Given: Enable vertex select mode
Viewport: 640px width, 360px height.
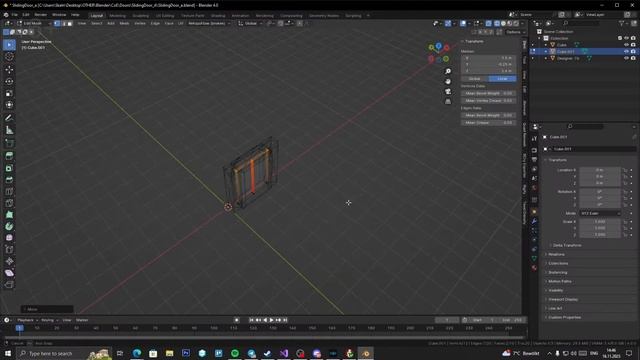Looking at the screenshot, I should tap(57, 23).
